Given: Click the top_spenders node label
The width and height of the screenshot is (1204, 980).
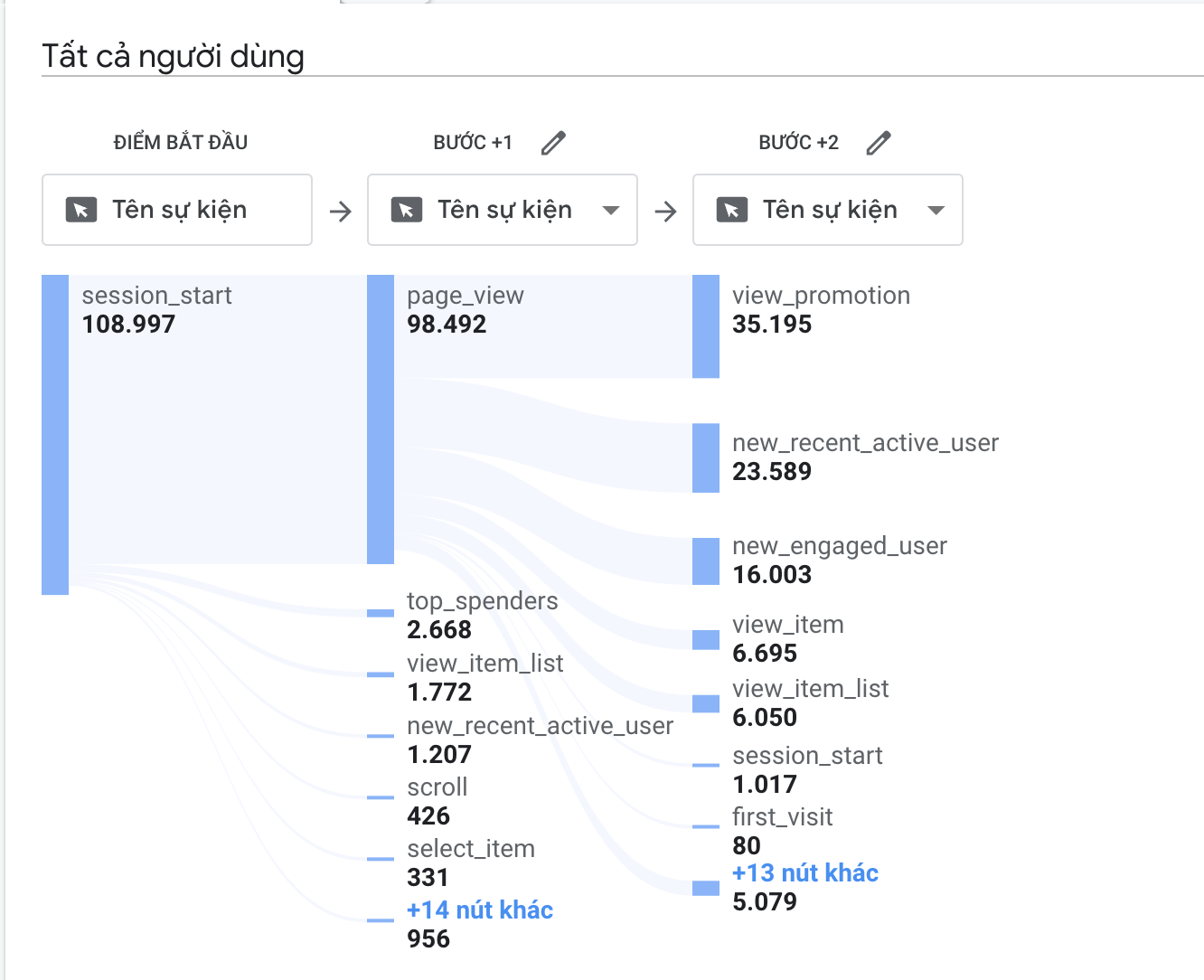Looking at the screenshot, I should coord(483,601).
